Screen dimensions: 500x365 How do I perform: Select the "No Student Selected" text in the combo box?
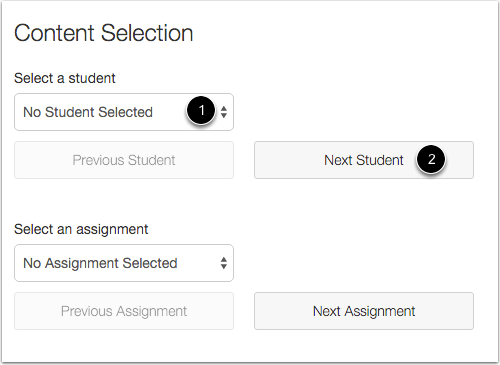[x=88, y=112]
